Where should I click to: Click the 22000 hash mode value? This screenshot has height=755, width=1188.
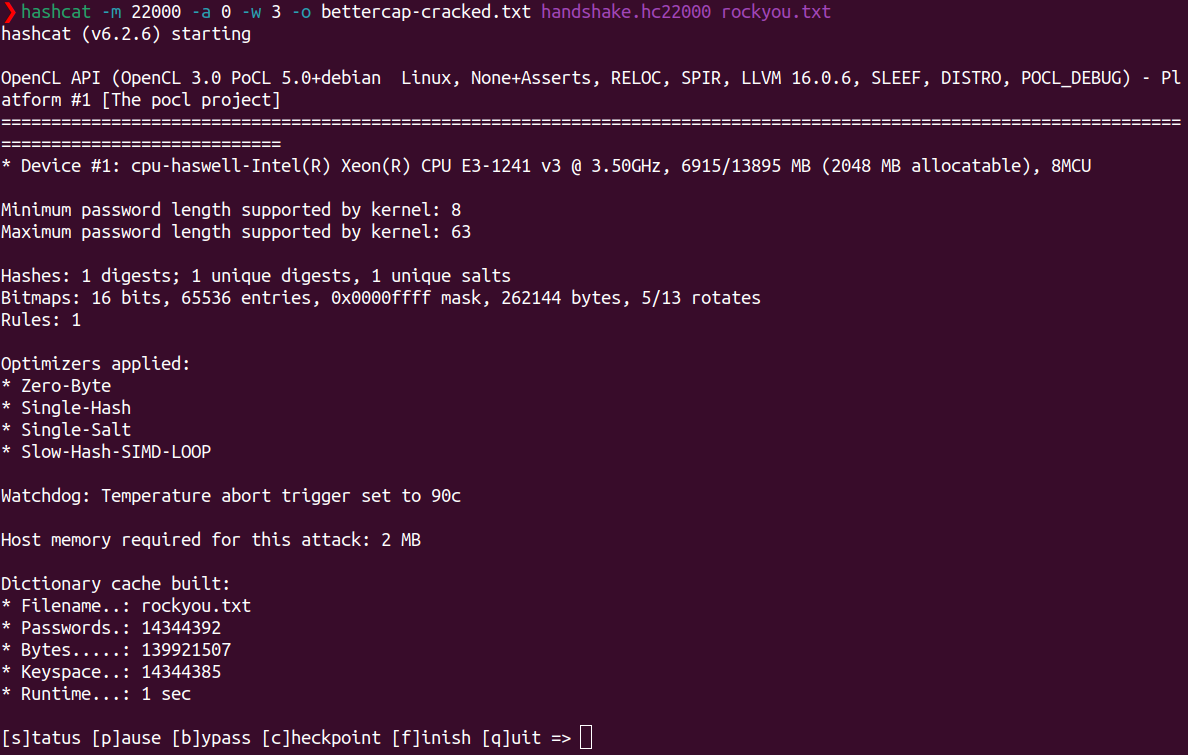coord(156,13)
